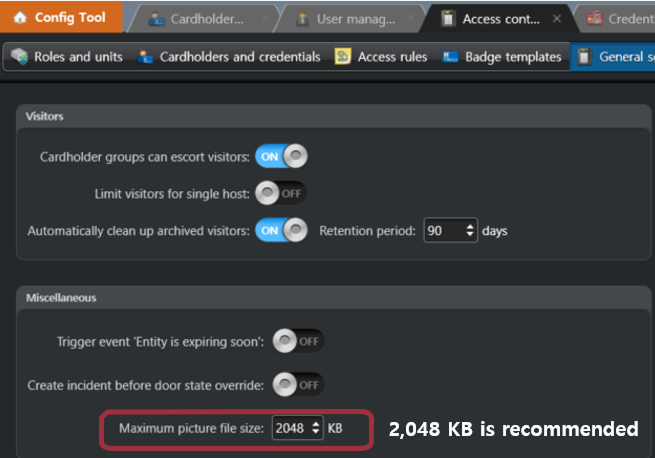Click the User management tab icon

[x=301, y=19]
